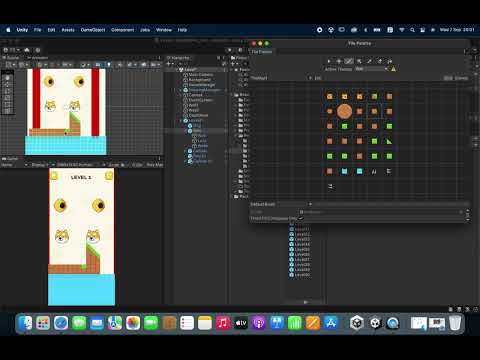Collapse the Assets folder in Project panel
Viewport: 480px width, 360px height.
232,95
